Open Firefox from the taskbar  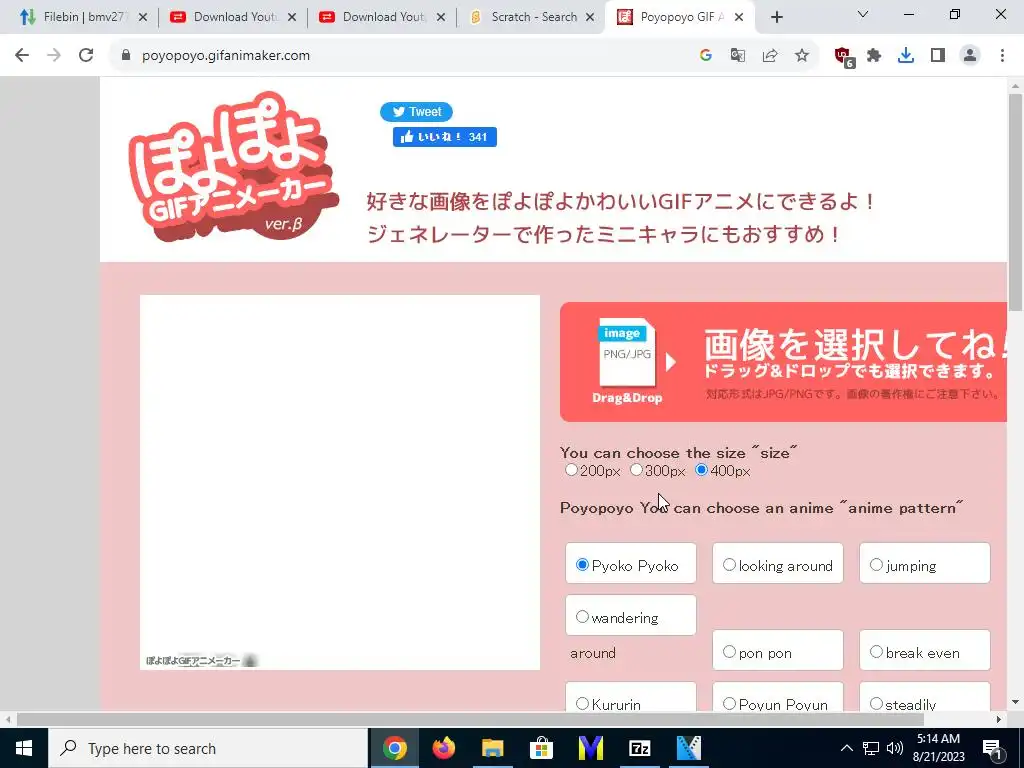(443, 748)
